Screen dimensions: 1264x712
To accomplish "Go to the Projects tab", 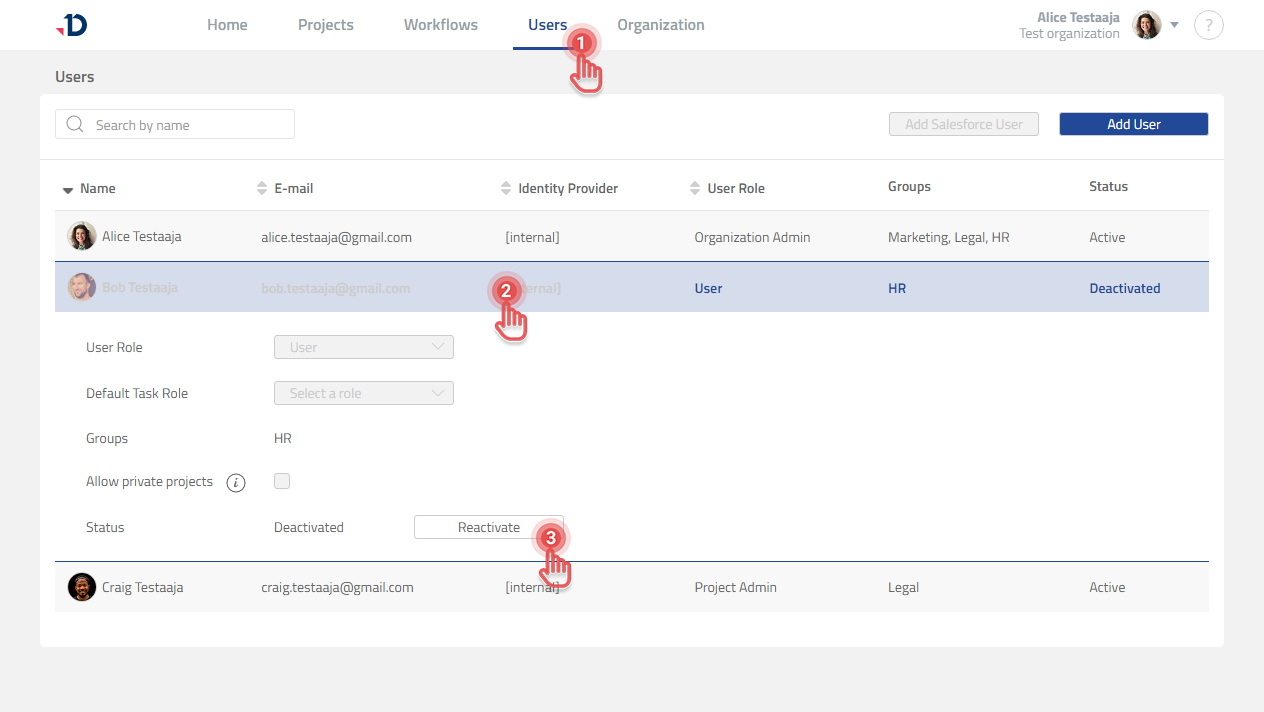I will point(325,25).
